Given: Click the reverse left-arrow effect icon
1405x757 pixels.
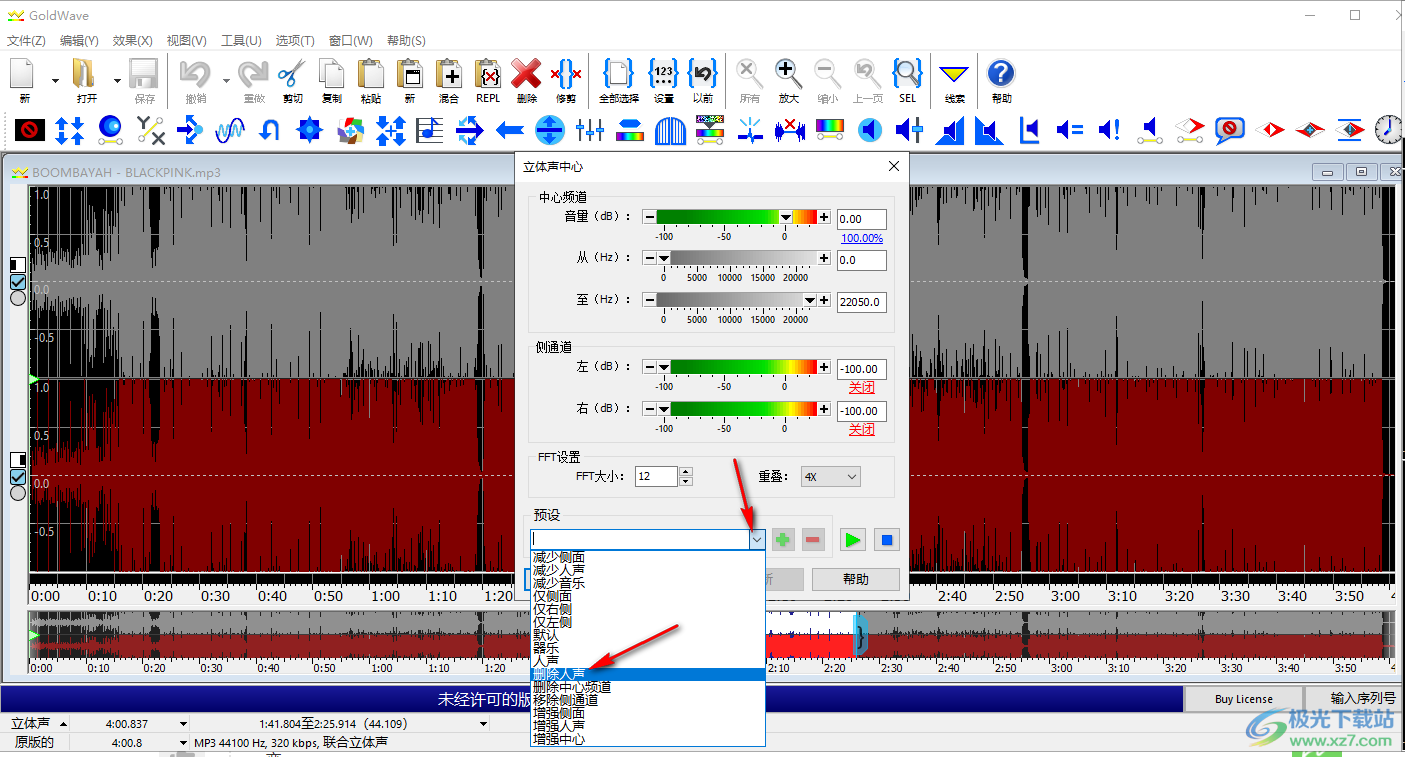Looking at the screenshot, I should 510,130.
